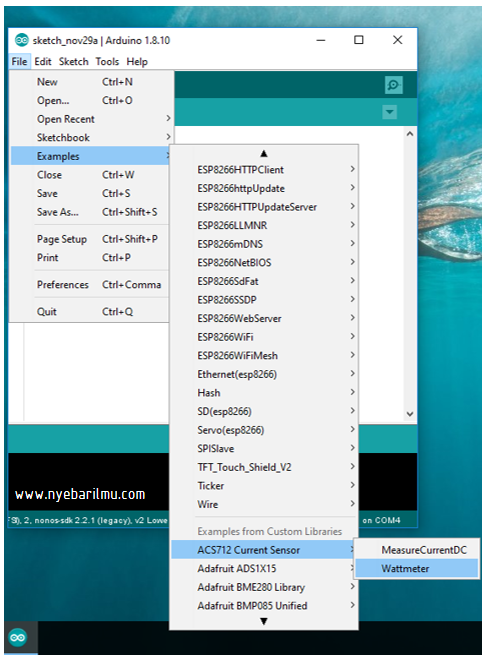Open the Tools menu
This screenshot has height=658, width=486.
coord(107,62)
